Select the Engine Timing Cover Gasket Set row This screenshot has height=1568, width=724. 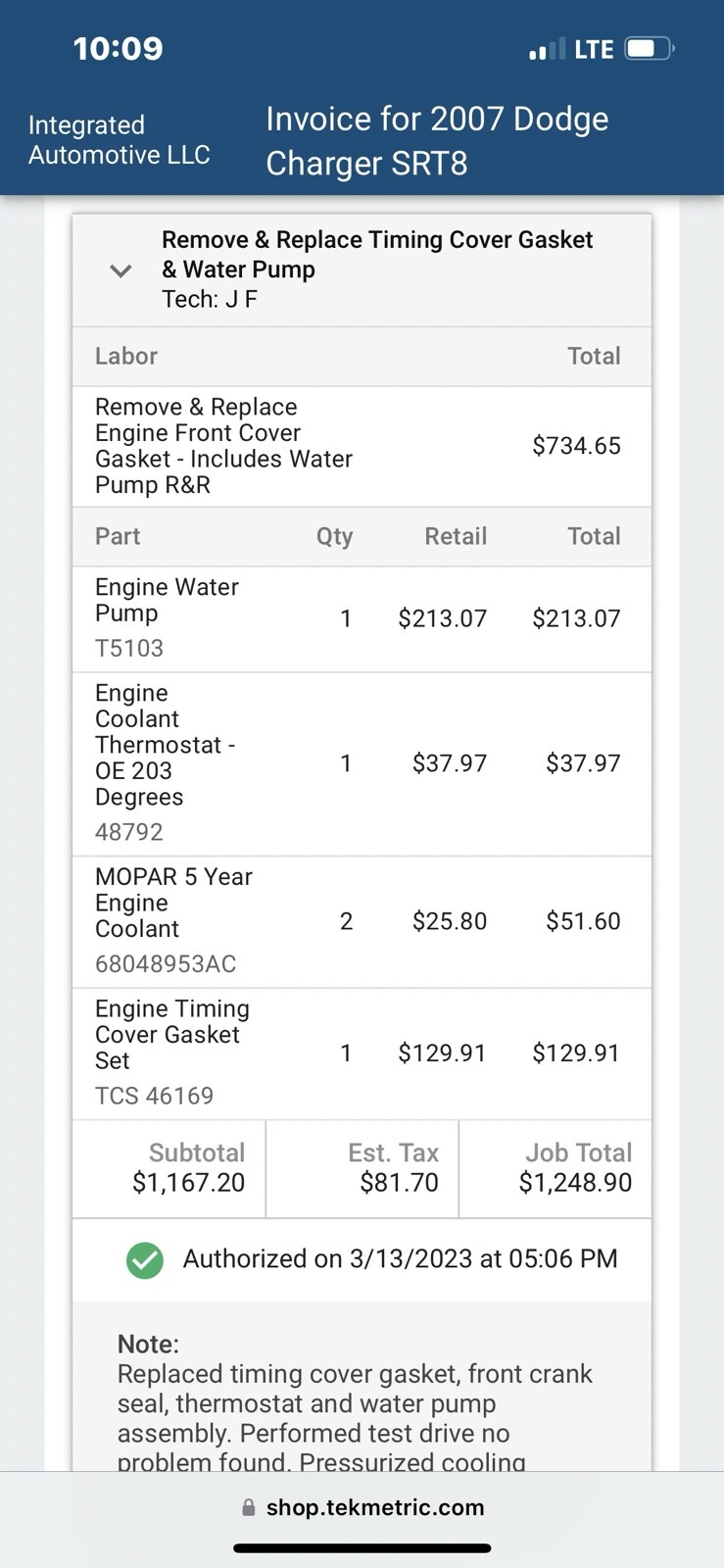362,1053
